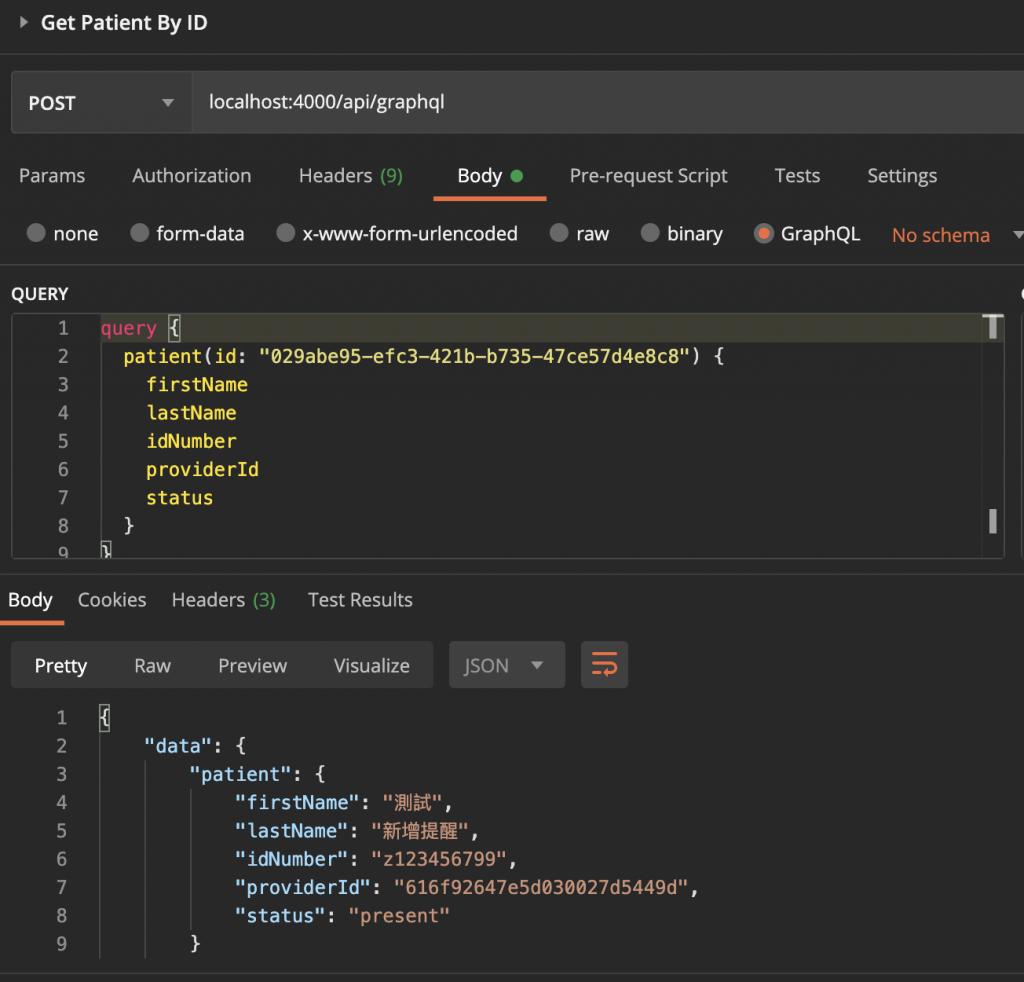The width and height of the screenshot is (1024, 982).
Task: Expand the Get Patient By ID title arrow
Action: pos(24,22)
